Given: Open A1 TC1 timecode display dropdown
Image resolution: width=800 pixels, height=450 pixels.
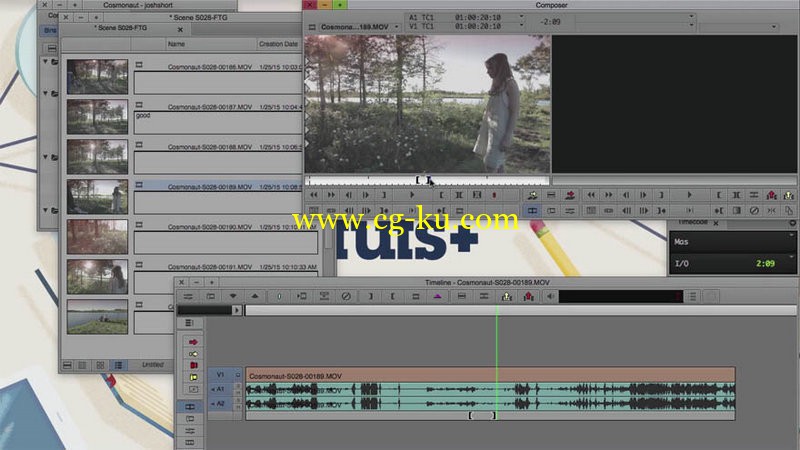Looking at the screenshot, I should coord(520,17).
